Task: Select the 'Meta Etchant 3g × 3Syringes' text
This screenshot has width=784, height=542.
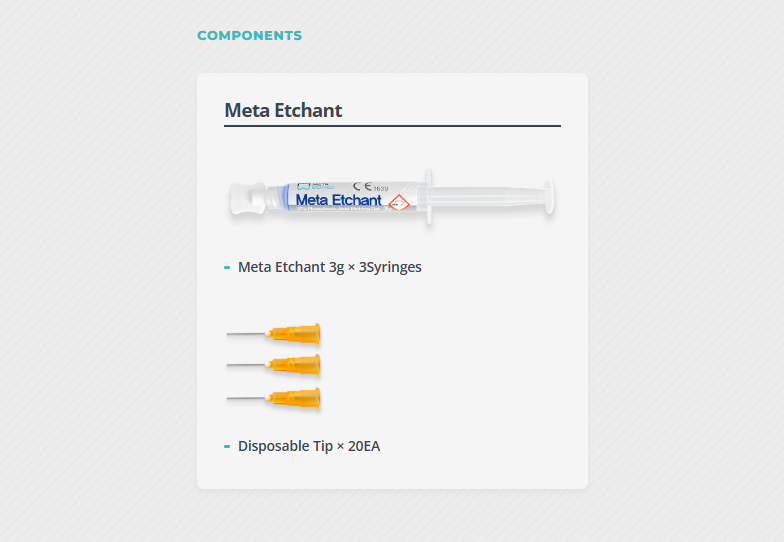Action: click(x=330, y=267)
